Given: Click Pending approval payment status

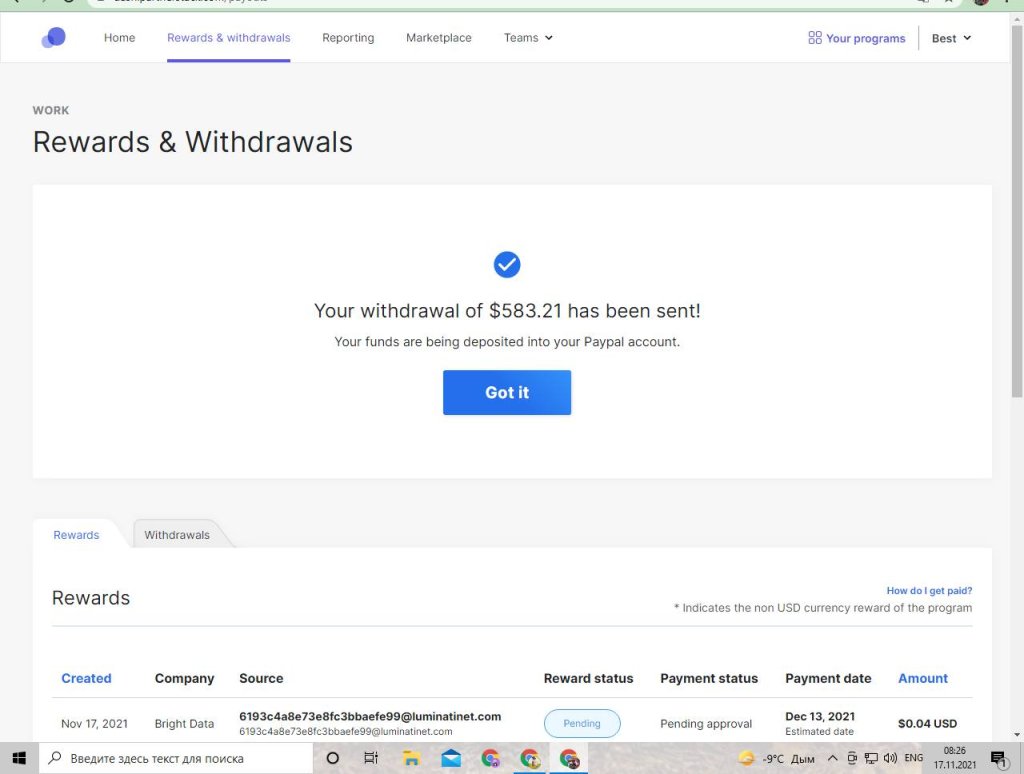Looking at the screenshot, I should pyautogui.click(x=706, y=724).
